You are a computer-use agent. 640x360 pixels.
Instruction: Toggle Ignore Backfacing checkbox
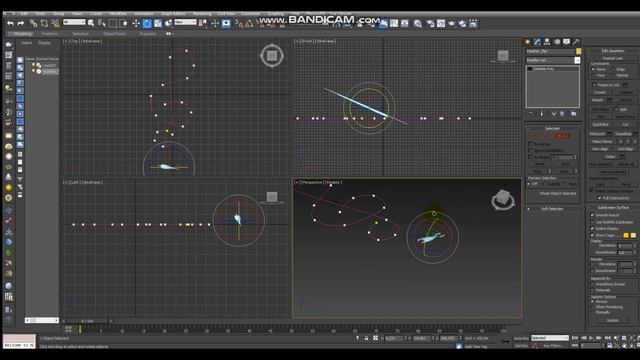531,151
